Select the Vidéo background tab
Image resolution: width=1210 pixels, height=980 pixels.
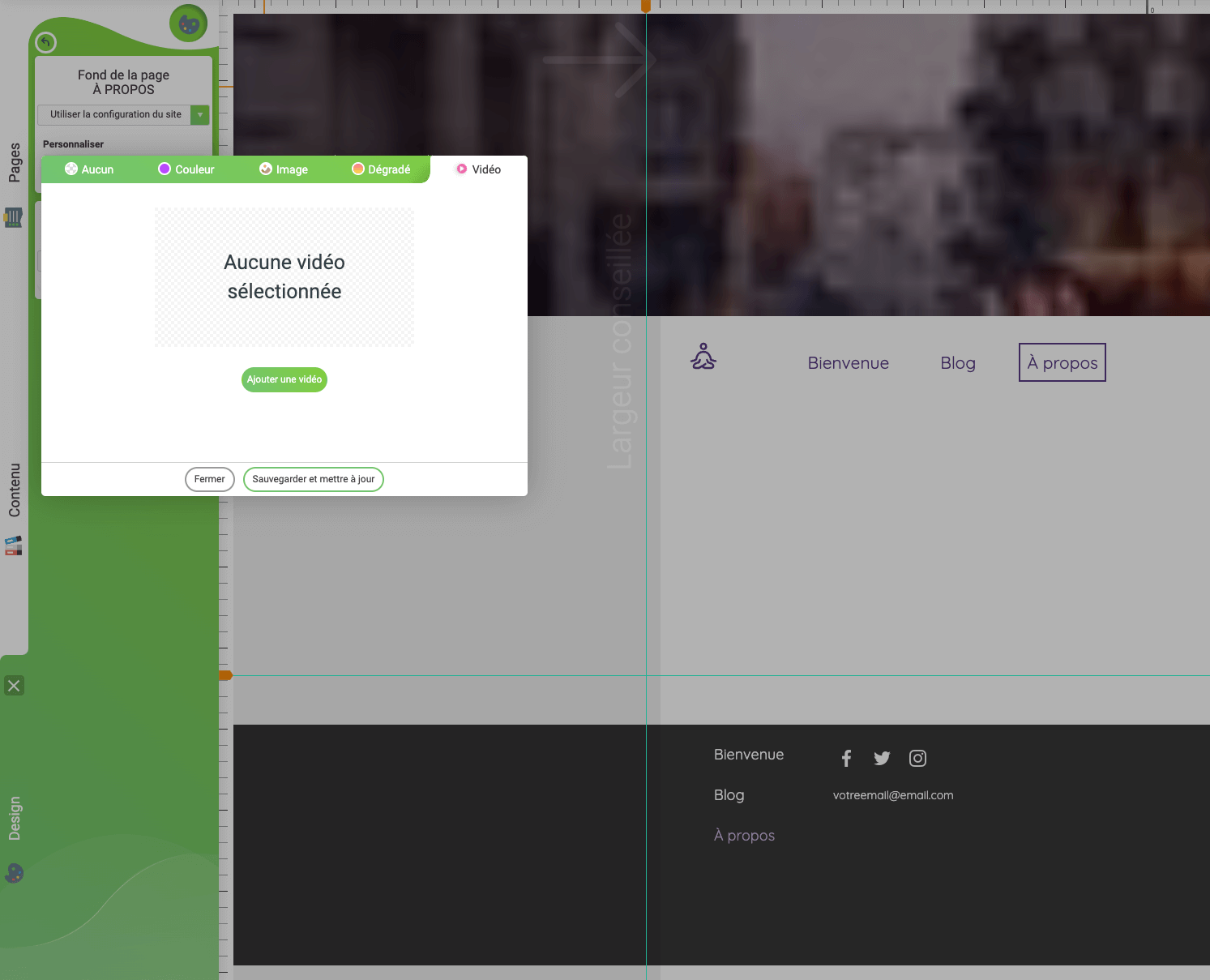[x=478, y=169]
